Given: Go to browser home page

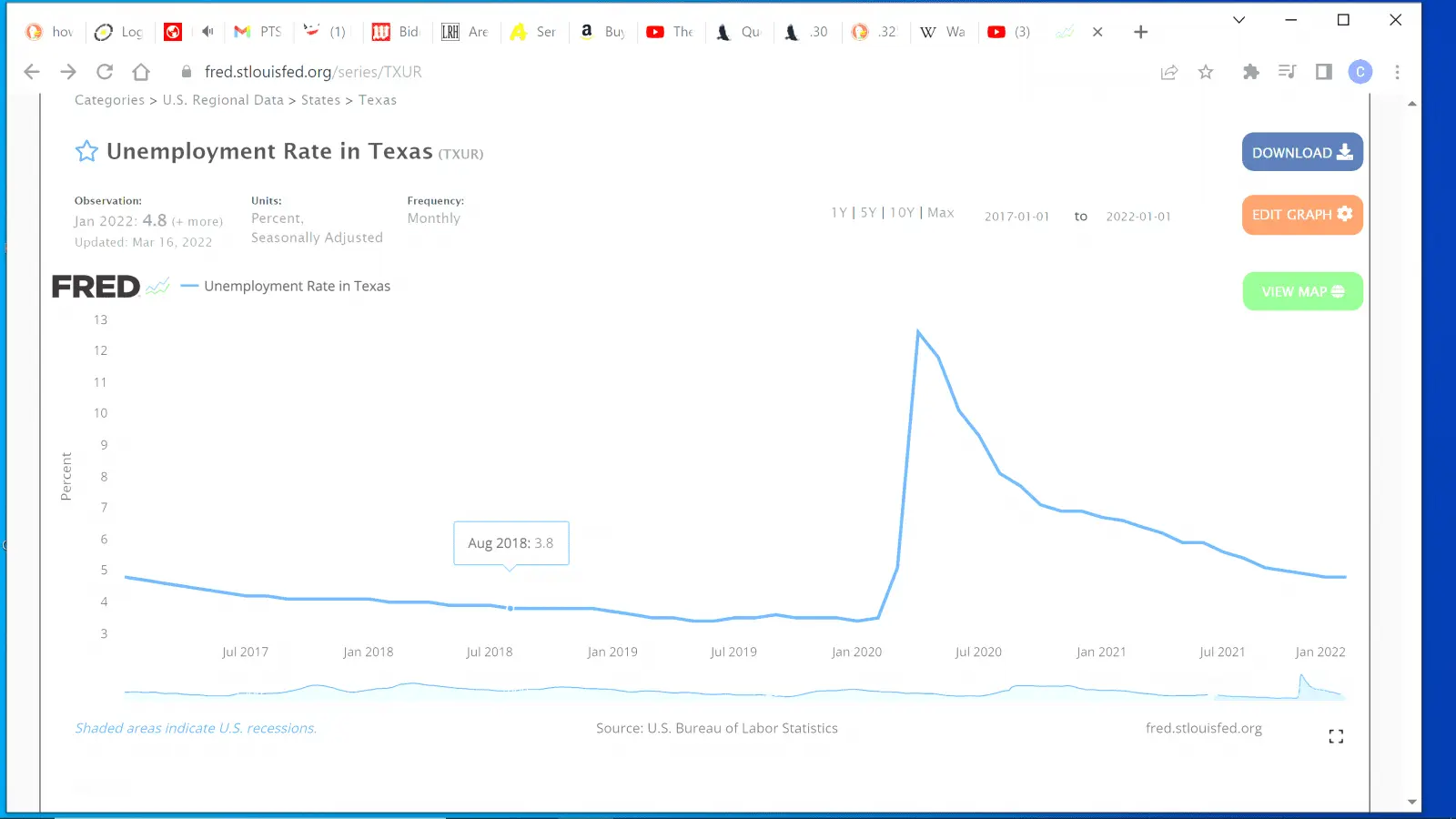Looking at the screenshot, I should 141,72.
